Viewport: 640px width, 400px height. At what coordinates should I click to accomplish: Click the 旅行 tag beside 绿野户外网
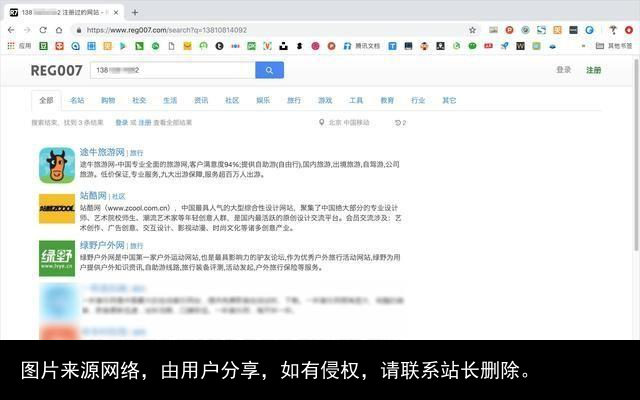click(x=137, y=246)
